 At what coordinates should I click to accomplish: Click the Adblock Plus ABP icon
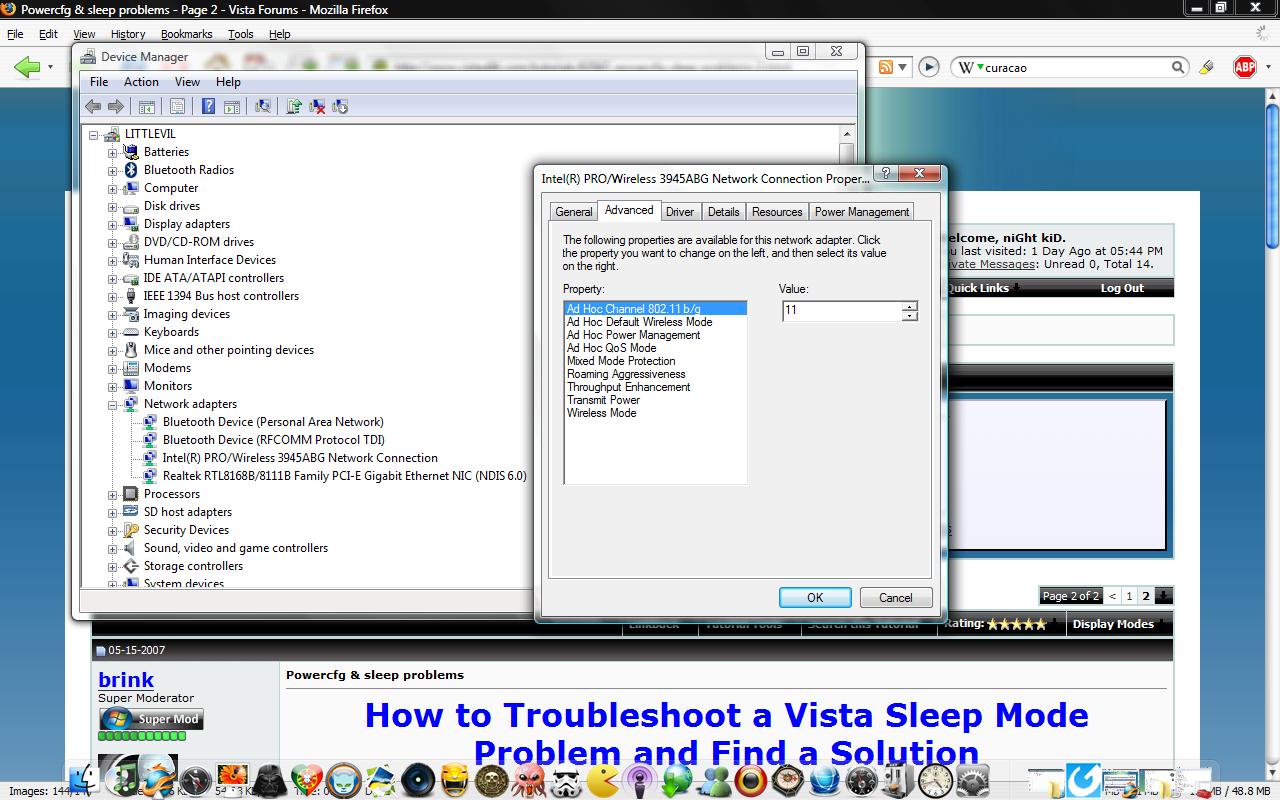pos(1245,67)
